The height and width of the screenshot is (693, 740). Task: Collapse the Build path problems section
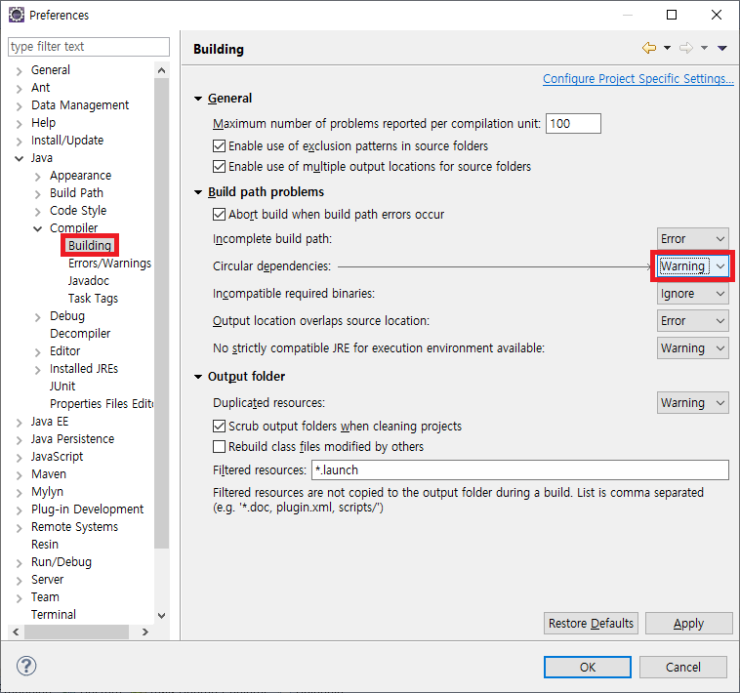tap(198, 192)
